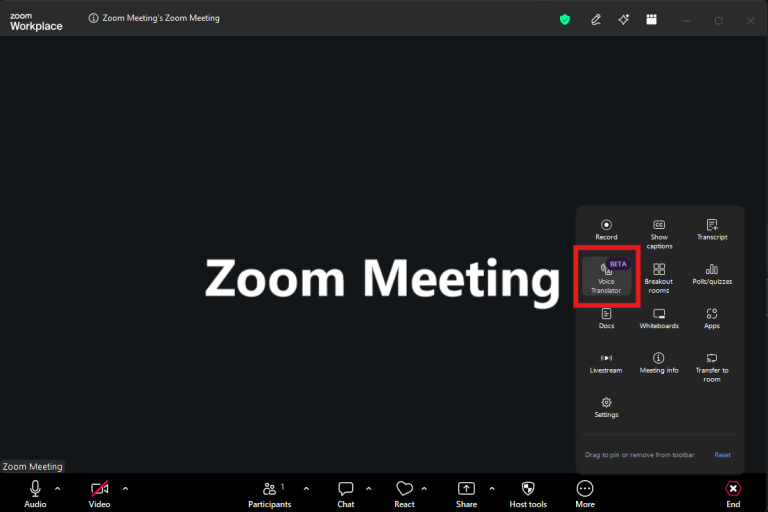Mute microphone with Audio button
Image resolution: width=768 pixels, height=512 pixels.
point(35,494)
